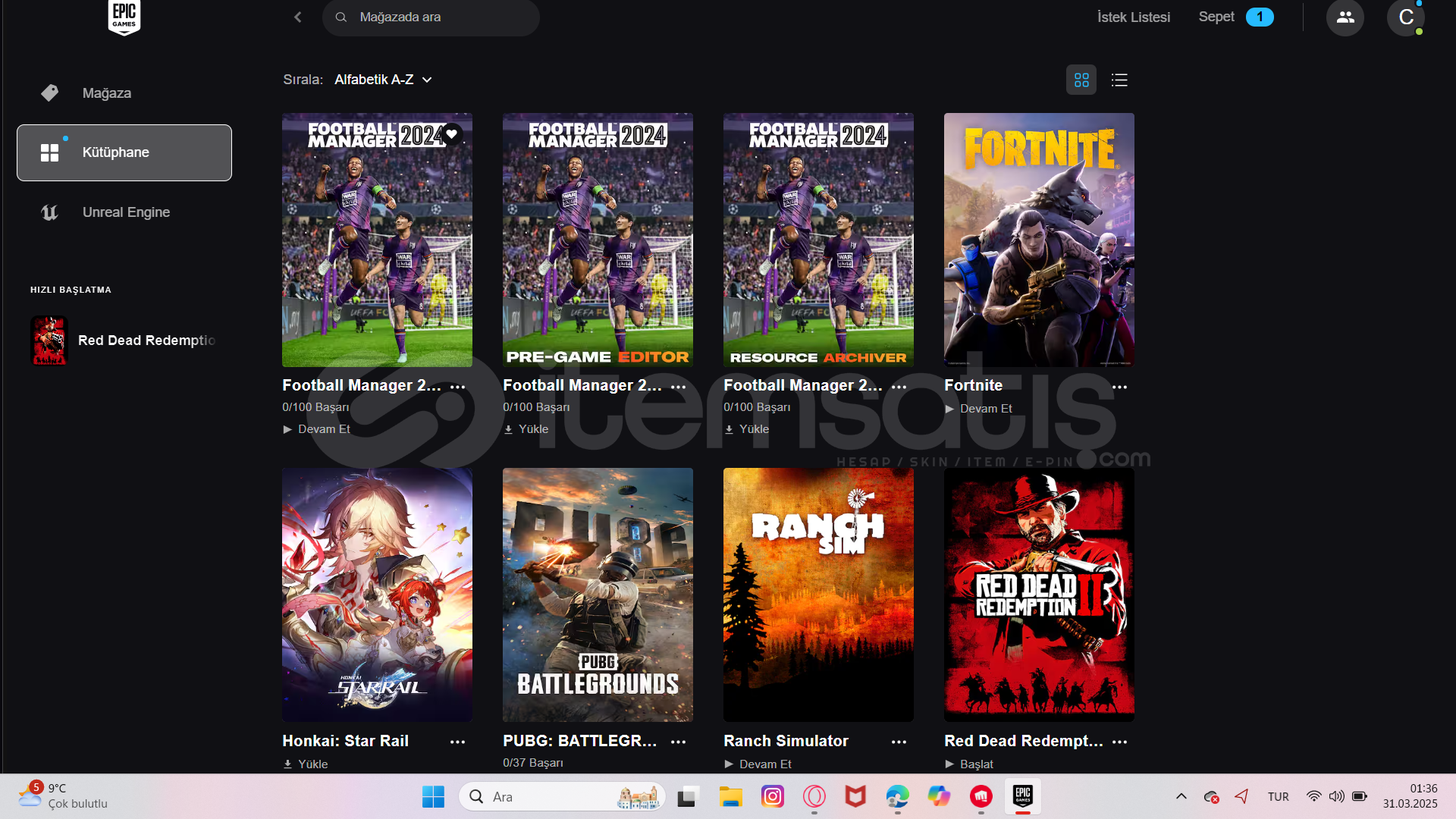The width and height of the screenshot is (1456, 819).
Task: Open McAfee from taskbar
Action: coord(855,797)
